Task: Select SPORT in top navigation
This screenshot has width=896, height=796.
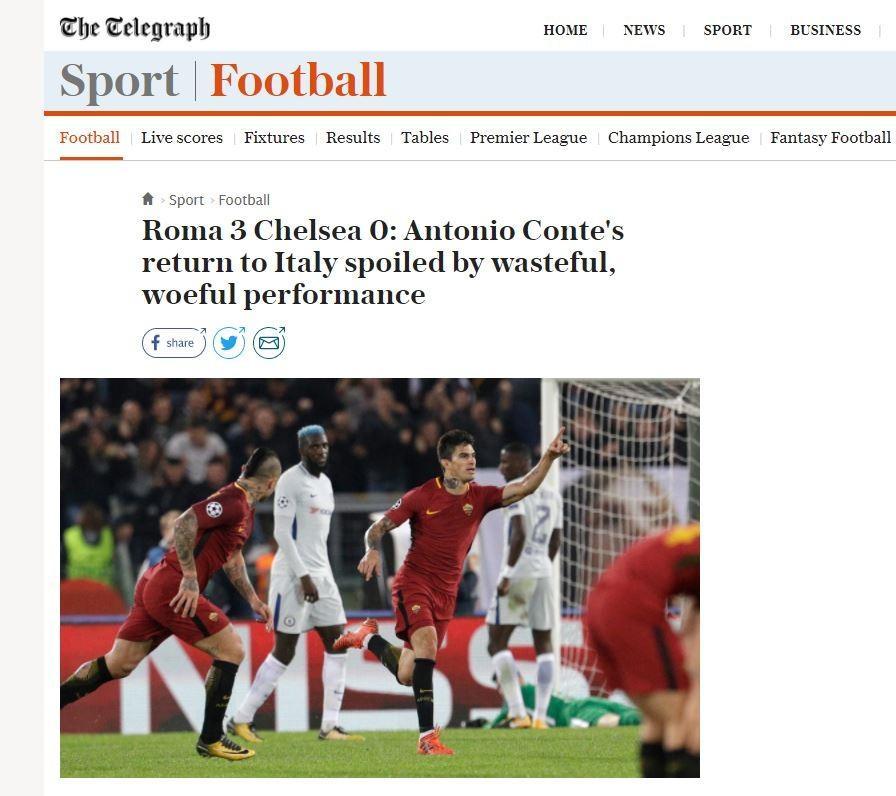Action: (x=727, y=30)
